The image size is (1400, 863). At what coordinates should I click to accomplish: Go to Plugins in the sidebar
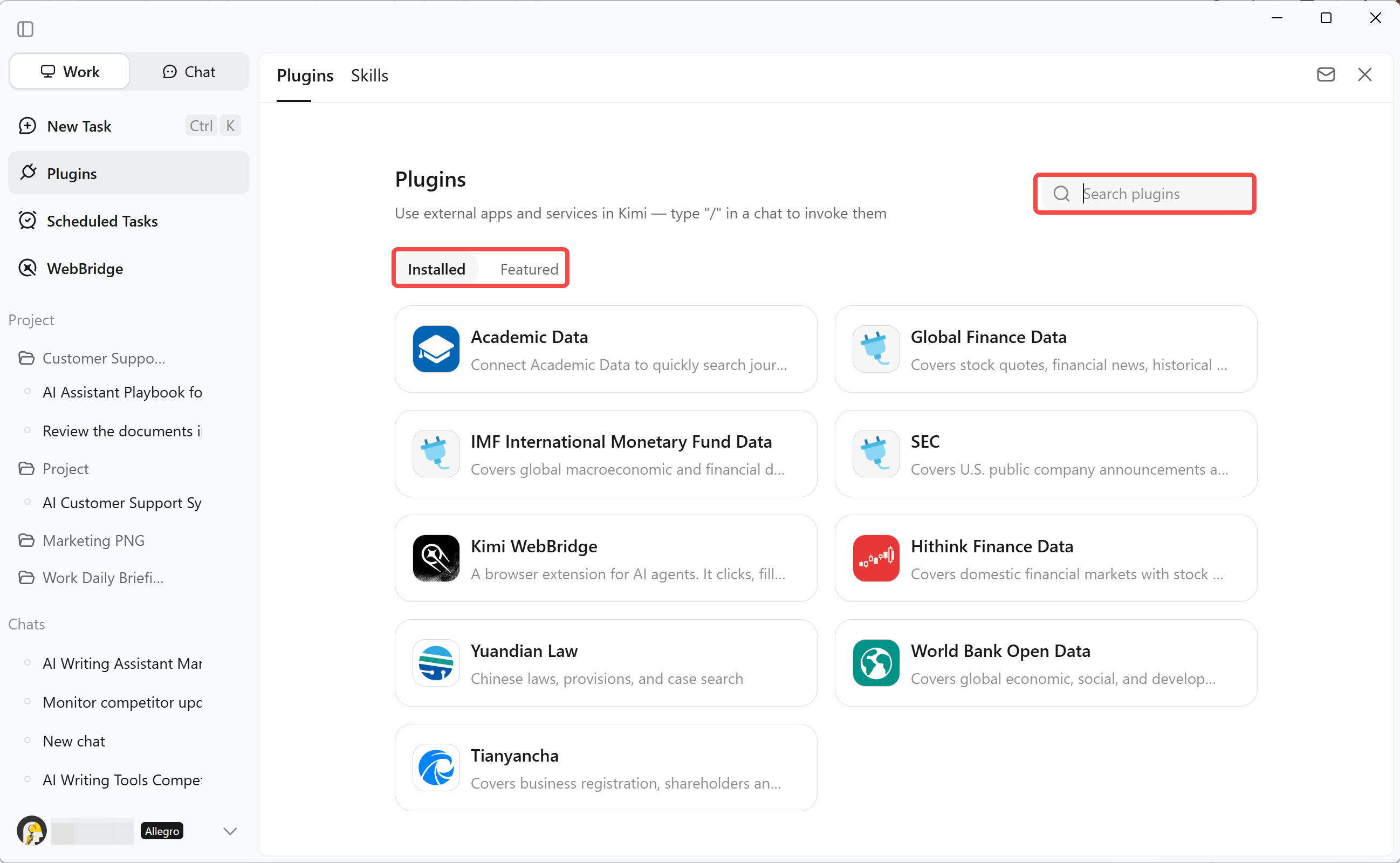coord(129,173)
